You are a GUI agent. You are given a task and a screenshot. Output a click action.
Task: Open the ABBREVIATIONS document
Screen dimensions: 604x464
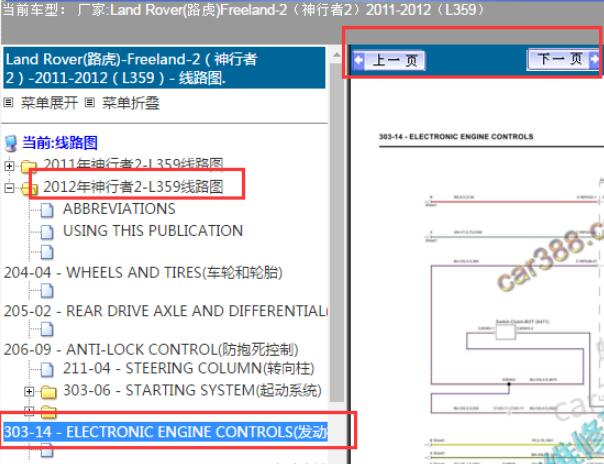119,209
